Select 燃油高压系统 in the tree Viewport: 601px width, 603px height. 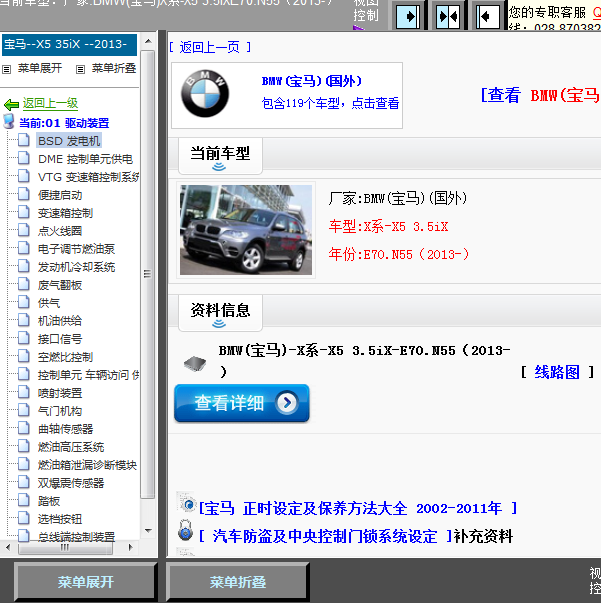coord(71,447)
